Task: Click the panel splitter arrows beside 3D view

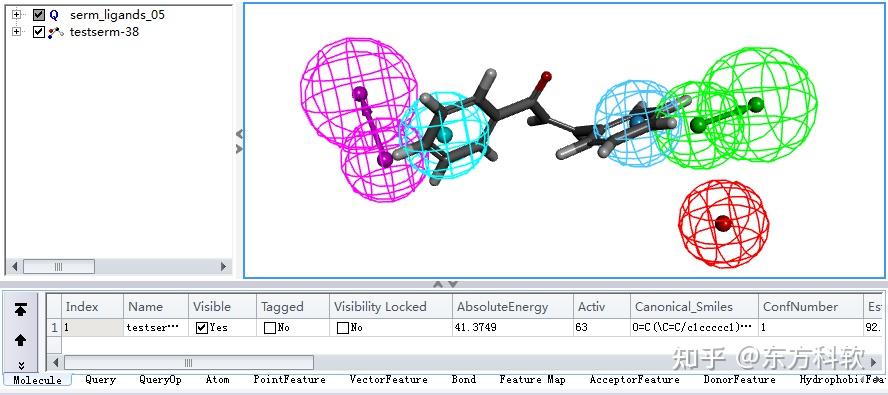Action: (x=239, y=141)
